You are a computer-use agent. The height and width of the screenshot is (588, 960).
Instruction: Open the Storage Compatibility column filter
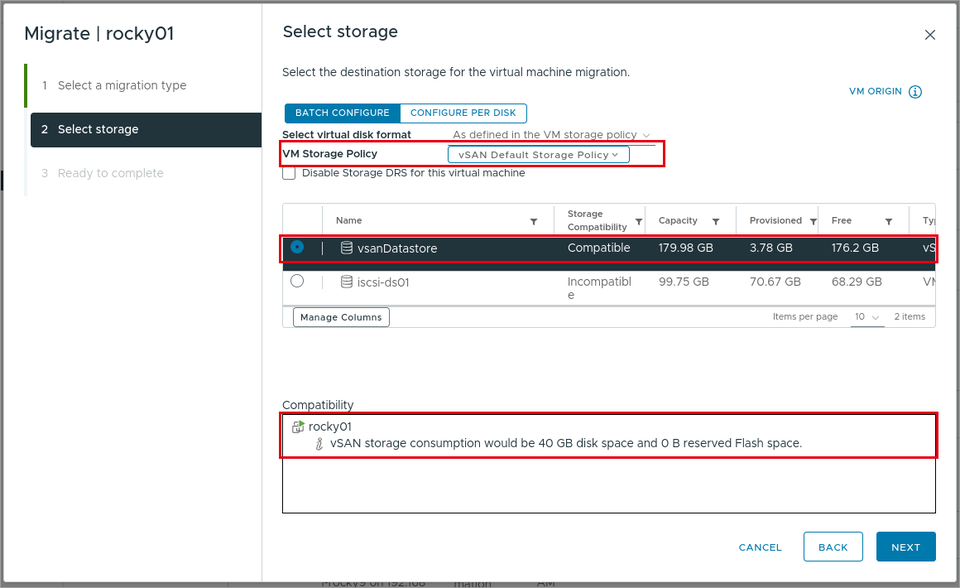pos(639,221)
